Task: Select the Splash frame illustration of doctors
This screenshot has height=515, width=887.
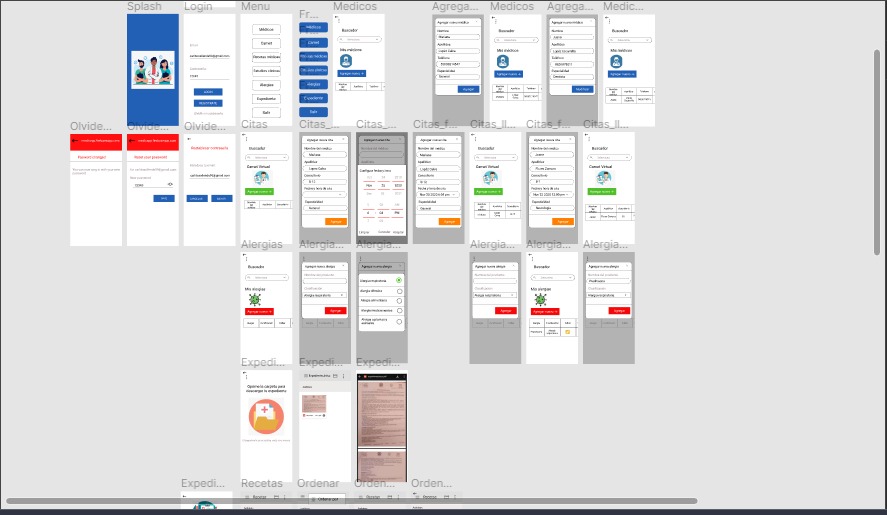Action: 153,70
